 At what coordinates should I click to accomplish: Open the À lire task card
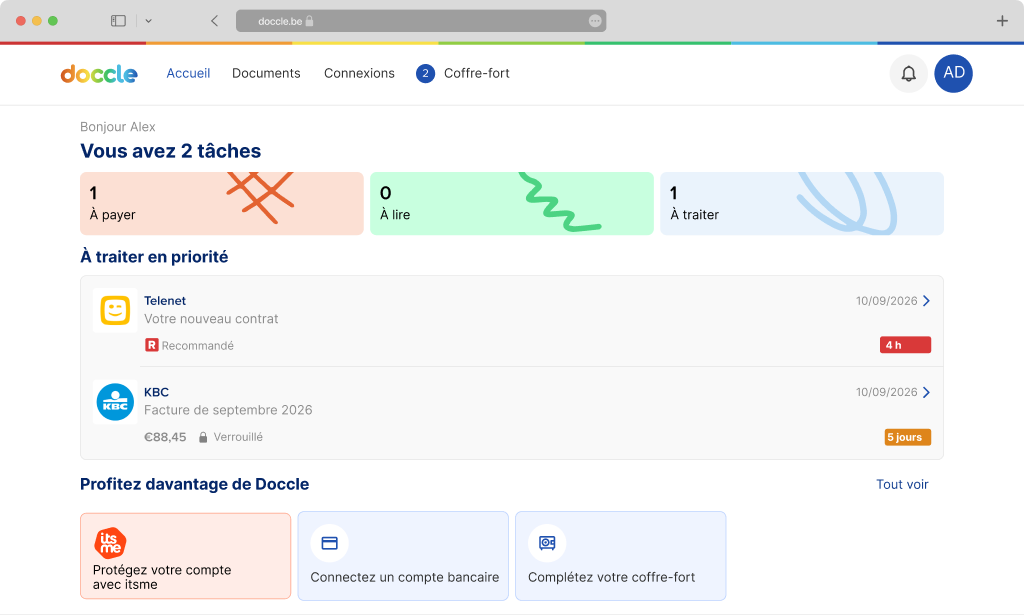point(511,204)
